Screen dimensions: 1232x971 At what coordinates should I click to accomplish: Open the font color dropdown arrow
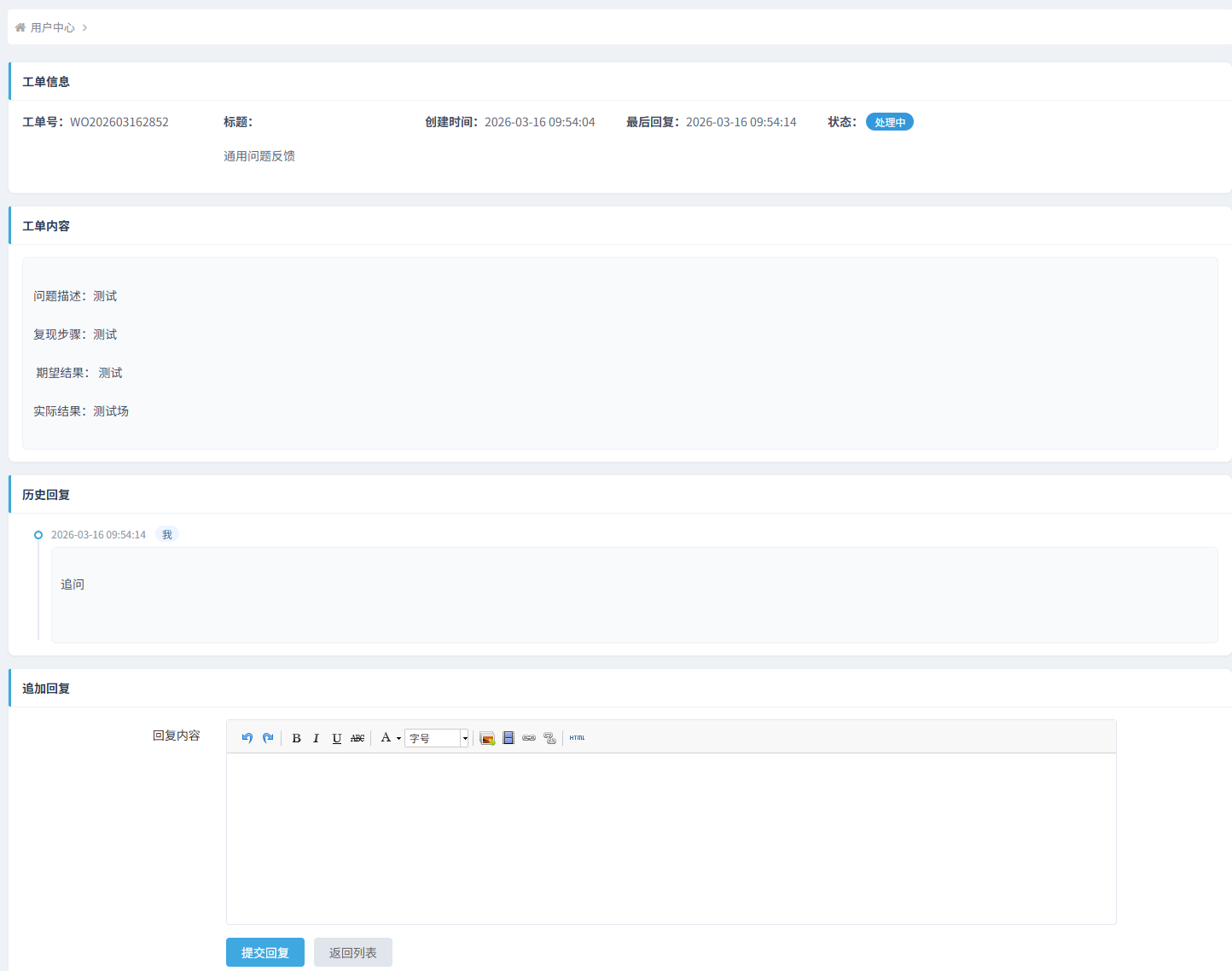tap(398, 739)
